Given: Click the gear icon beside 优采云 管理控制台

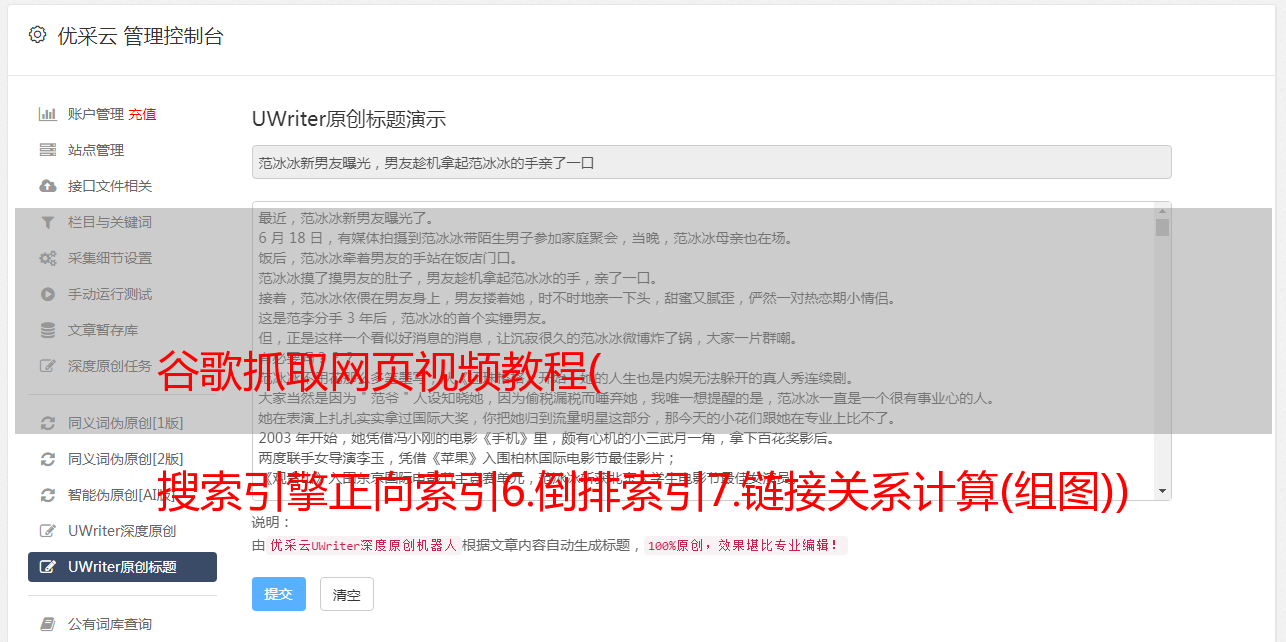Looking at the screenshot, I should pos(37,35).
